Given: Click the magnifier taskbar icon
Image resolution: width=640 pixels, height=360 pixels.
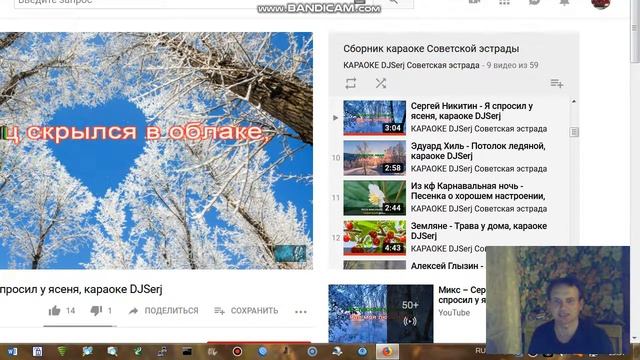Looking at the screenshot, I should point(112,351).
